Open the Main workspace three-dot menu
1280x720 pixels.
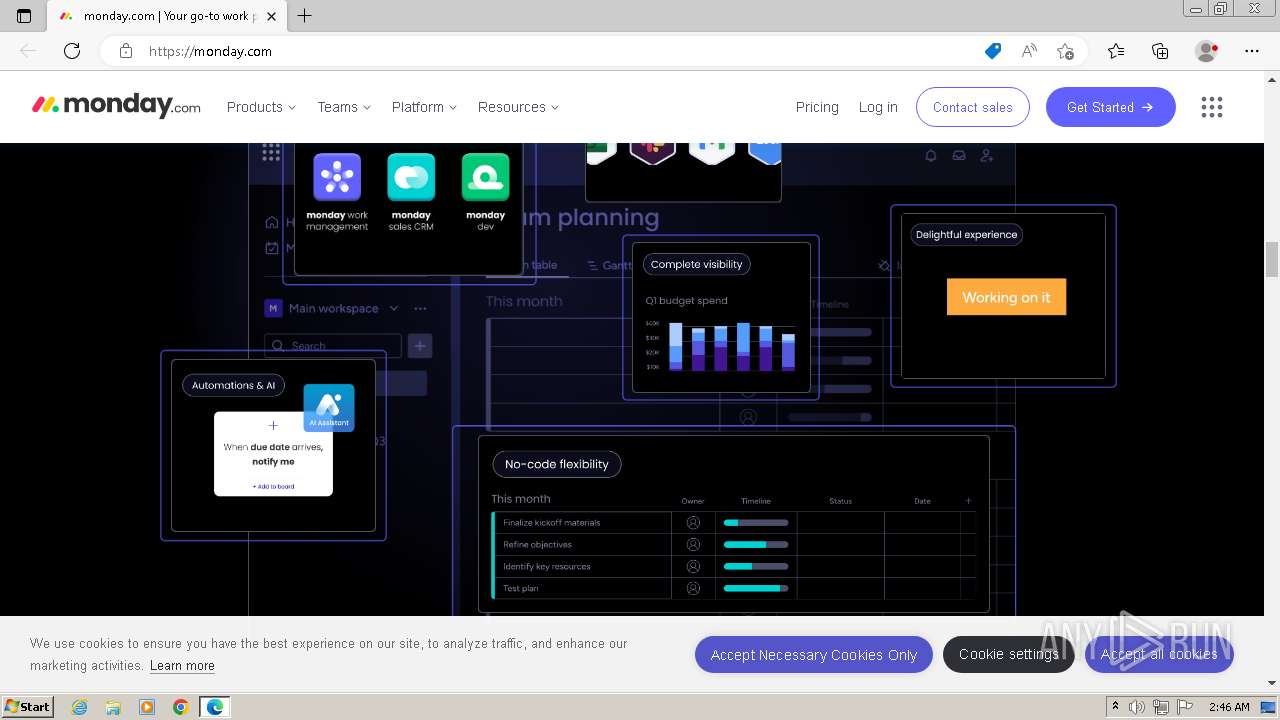pyautogui.click(x=420, y=309)
